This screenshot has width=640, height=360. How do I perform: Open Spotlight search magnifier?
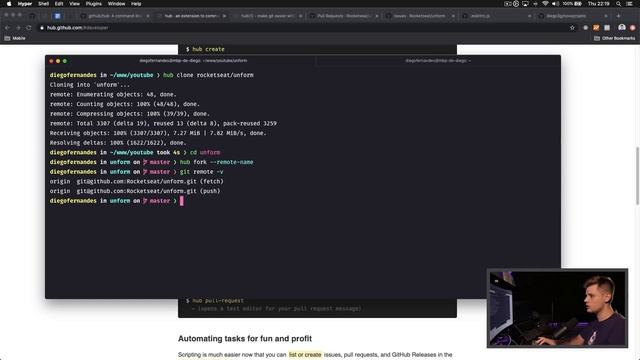point(618,4)
